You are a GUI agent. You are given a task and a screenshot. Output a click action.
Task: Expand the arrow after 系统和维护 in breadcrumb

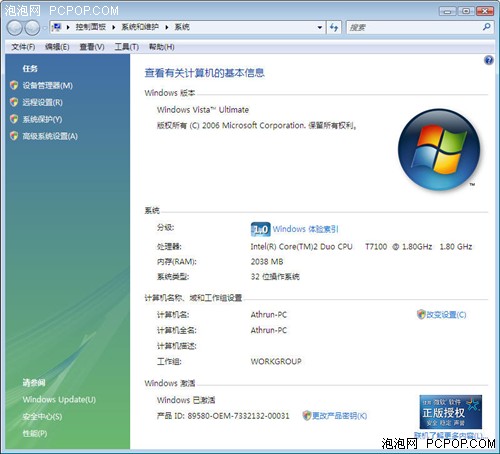pos(167,27)
